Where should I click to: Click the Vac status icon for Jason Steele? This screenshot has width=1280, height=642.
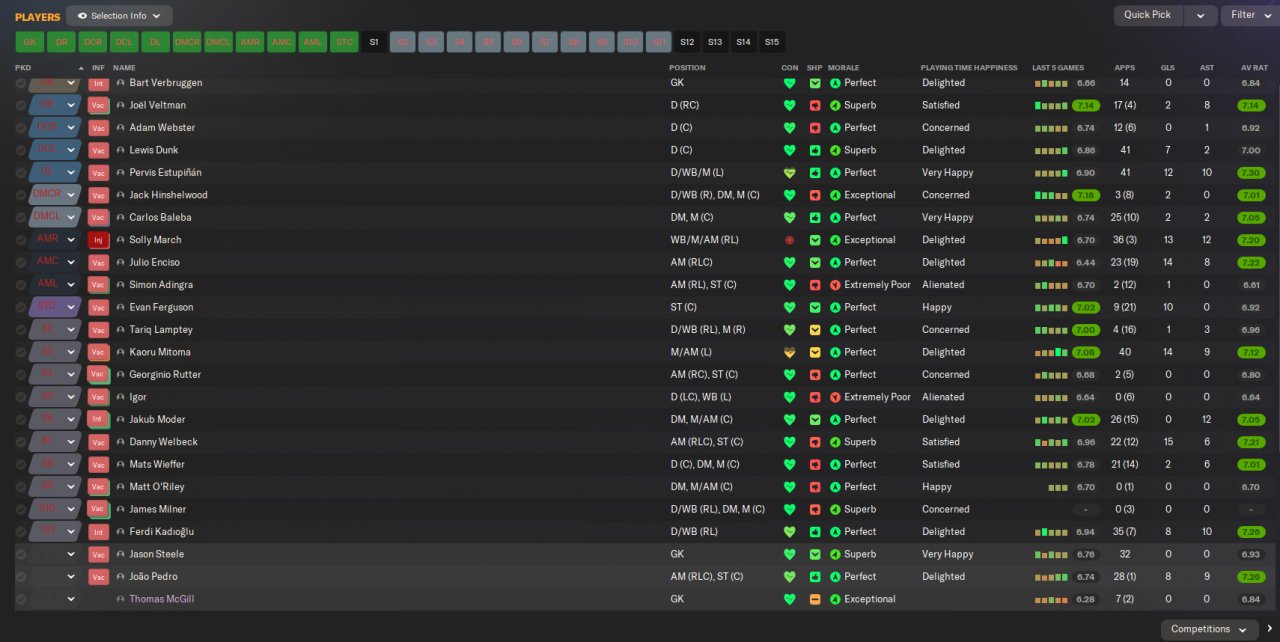click(x=98, y=554)
